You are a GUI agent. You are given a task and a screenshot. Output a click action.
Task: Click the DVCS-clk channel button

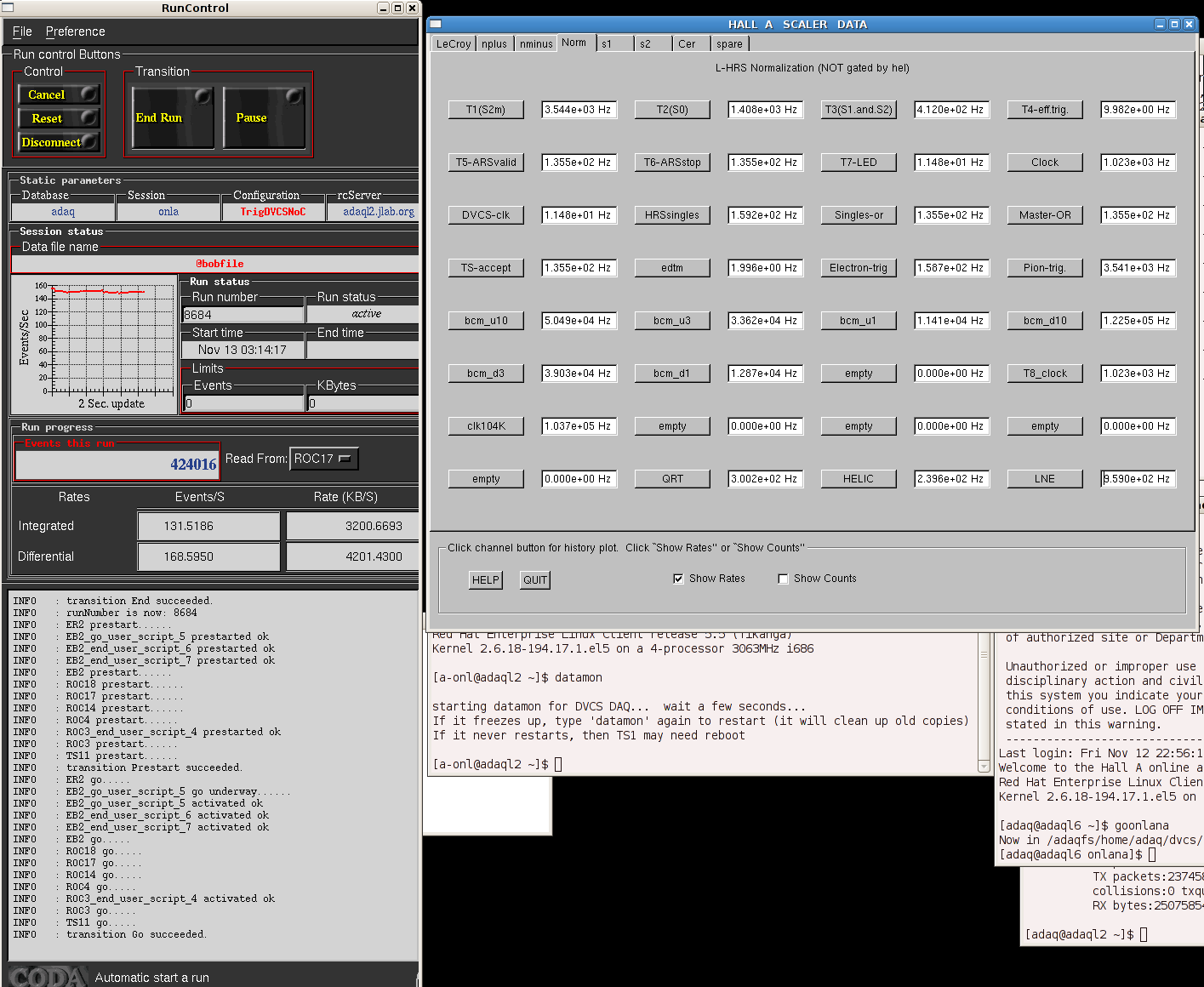point(486,215)
